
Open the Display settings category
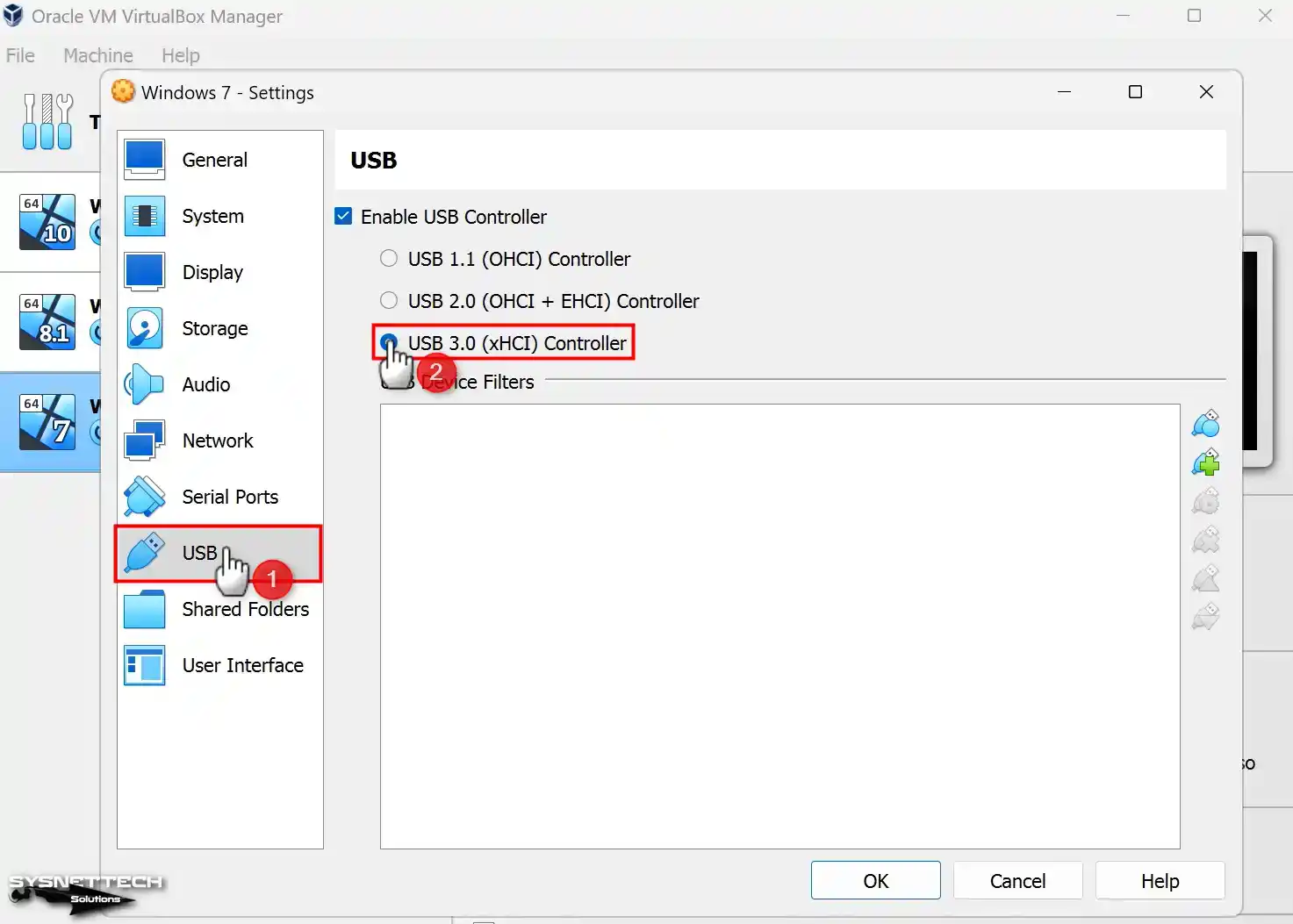[219, 272]
